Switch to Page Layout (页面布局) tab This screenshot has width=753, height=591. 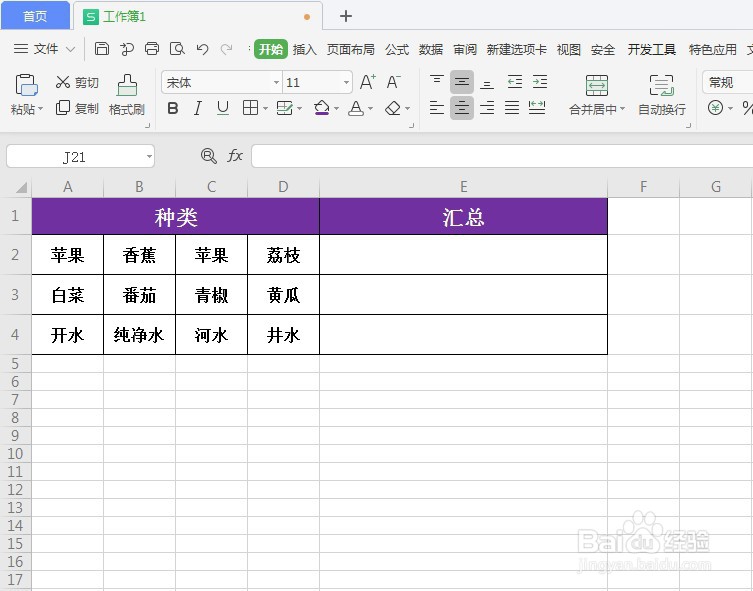point(351,49)
